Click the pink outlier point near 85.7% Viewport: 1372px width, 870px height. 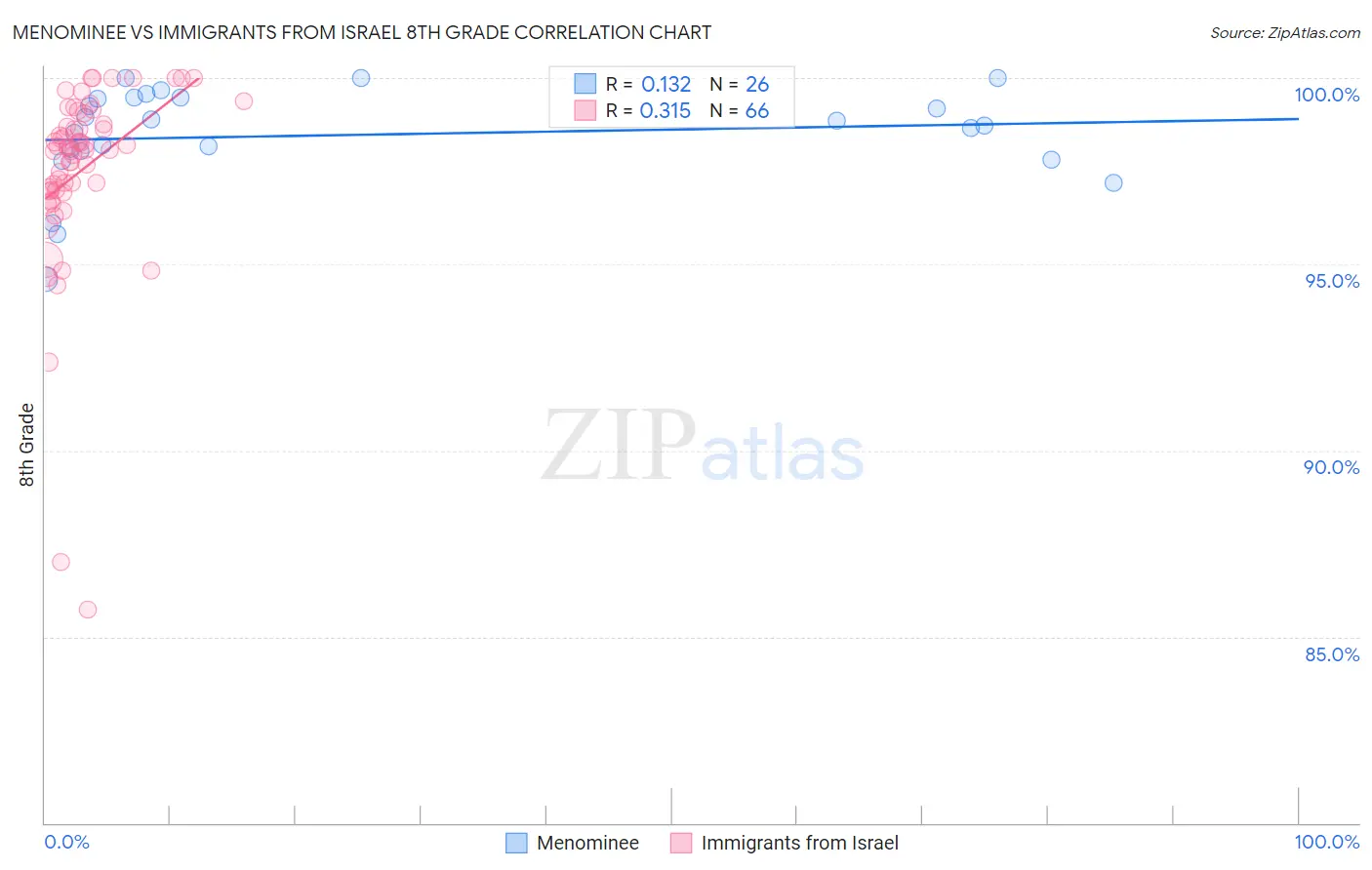[88, 610]
